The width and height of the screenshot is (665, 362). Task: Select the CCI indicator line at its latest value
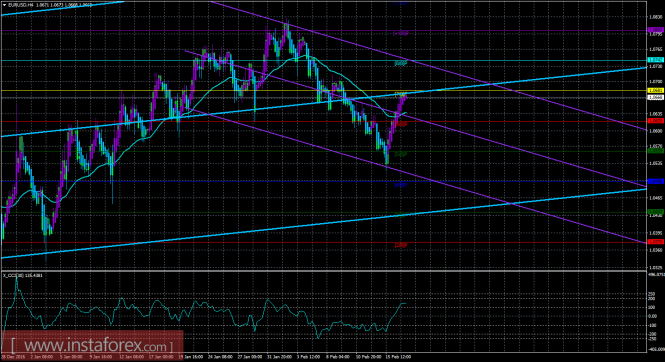coord(405,304)
